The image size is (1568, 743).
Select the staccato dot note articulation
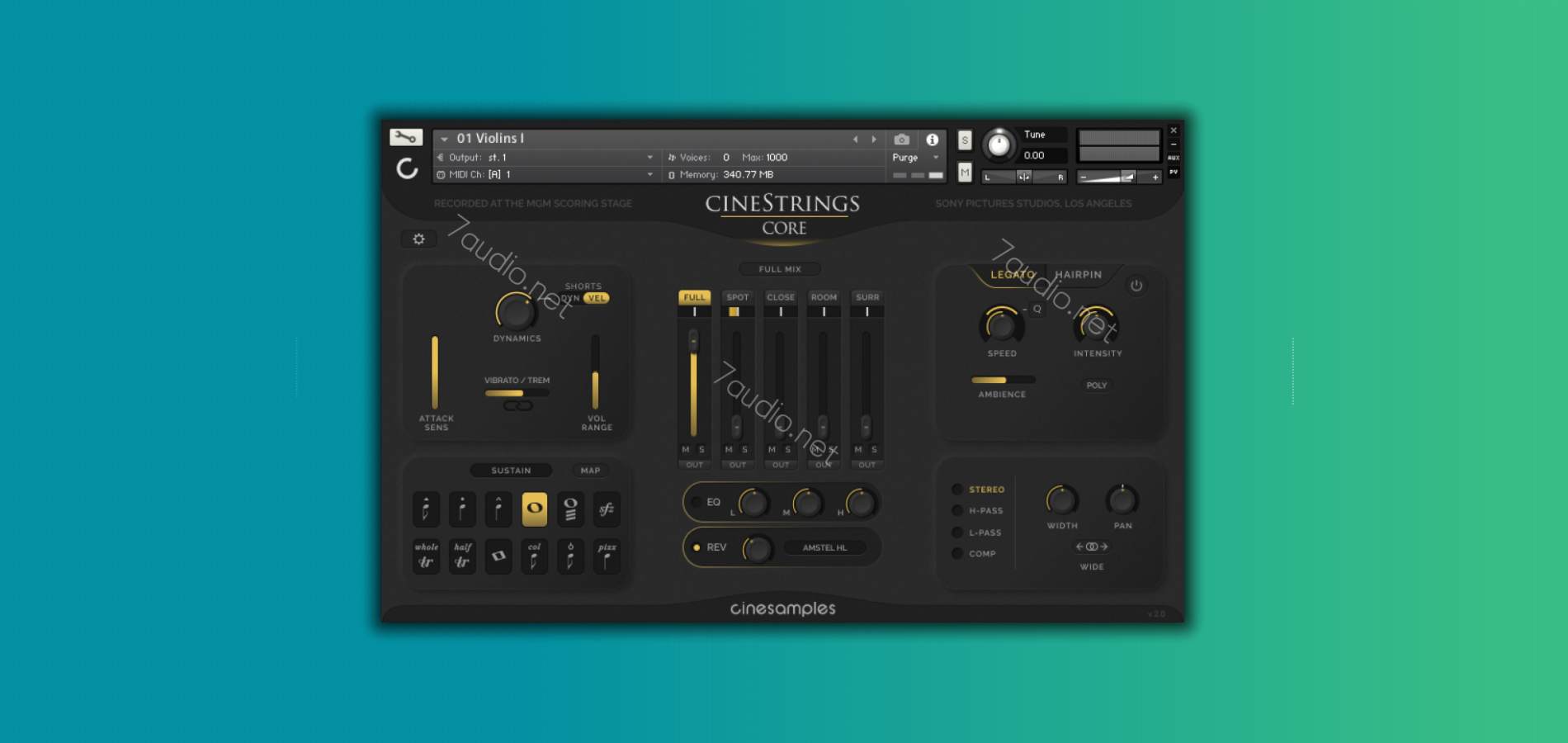coord(462,509)
